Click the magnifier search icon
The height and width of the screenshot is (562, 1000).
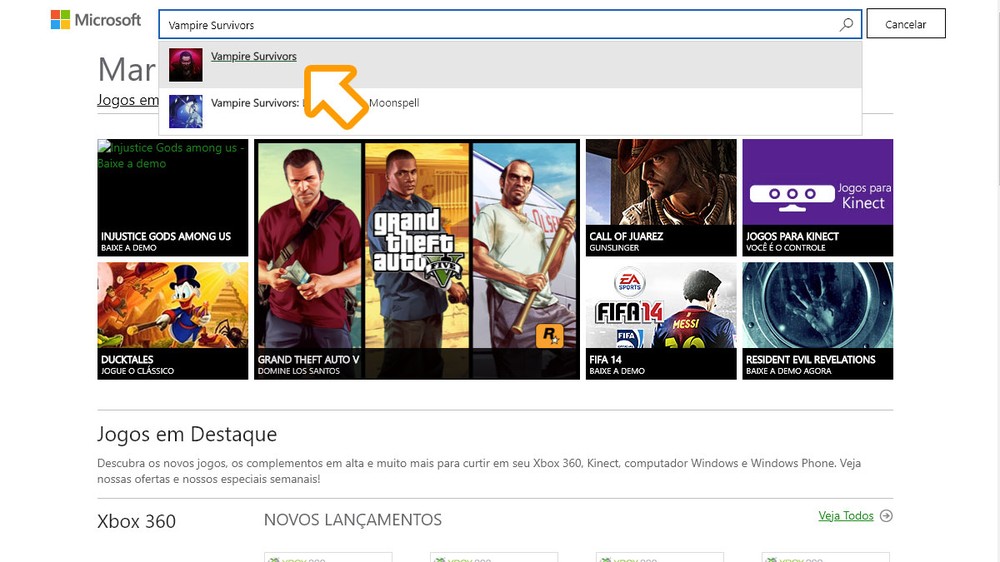(x=846, y=25)
